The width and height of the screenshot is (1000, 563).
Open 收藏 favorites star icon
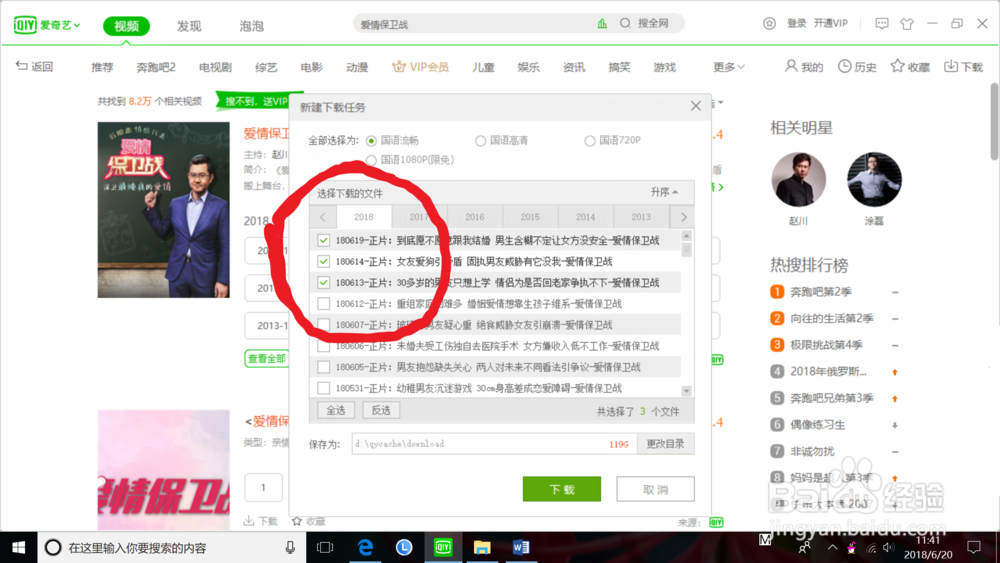[897, 66]
